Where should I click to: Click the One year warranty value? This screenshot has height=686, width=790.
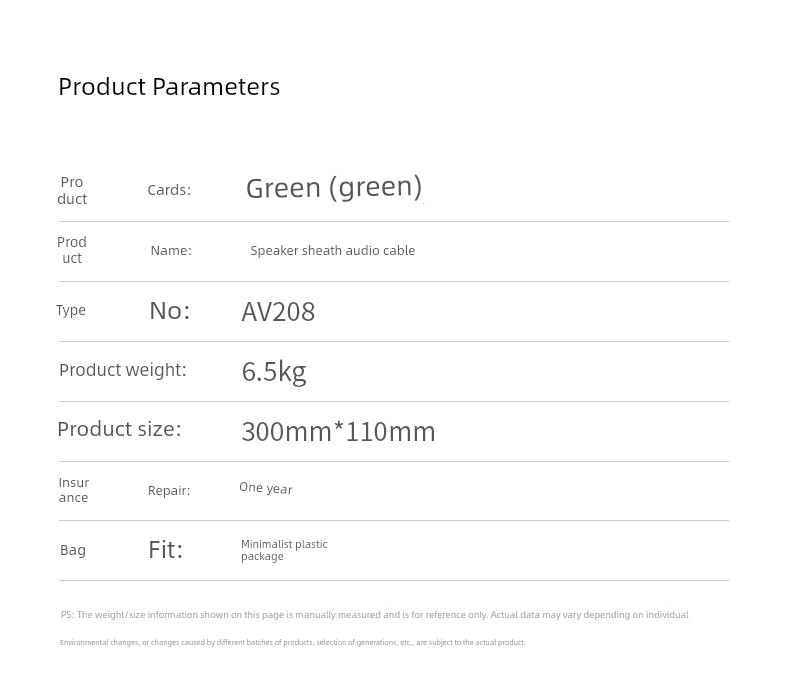point(265,488)
